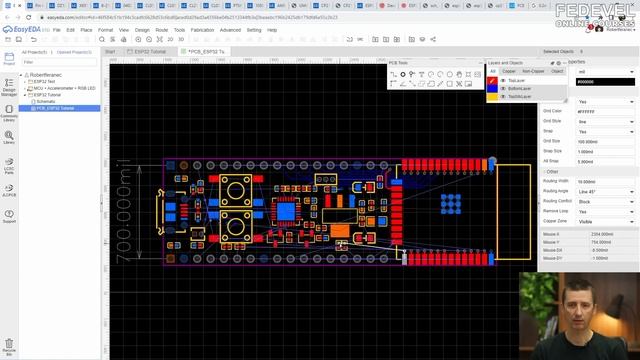Select the Image tool in PCB Tools
The height and width of the screenshot is (360, 640).
(478, 74)
